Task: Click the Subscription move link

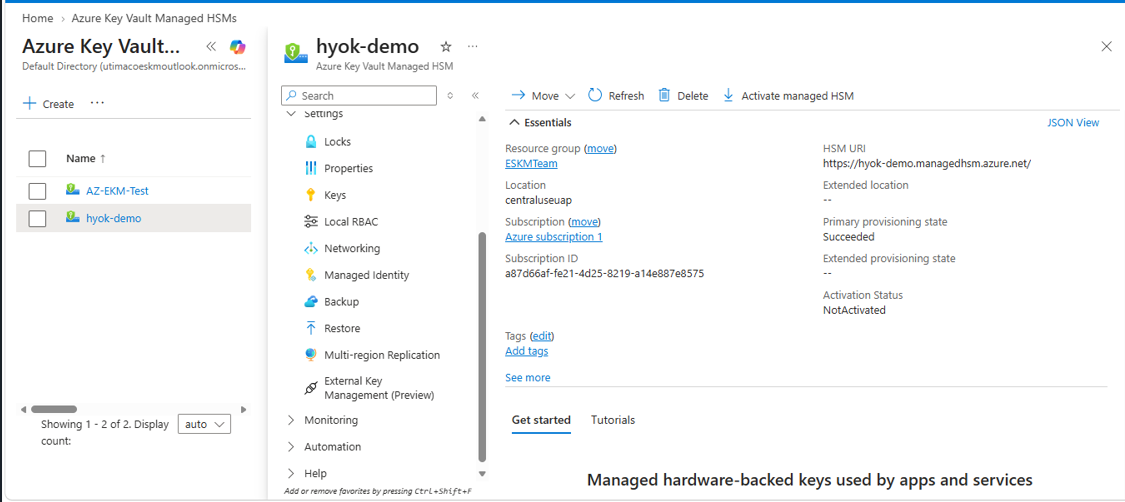Action: coord(584,222)
